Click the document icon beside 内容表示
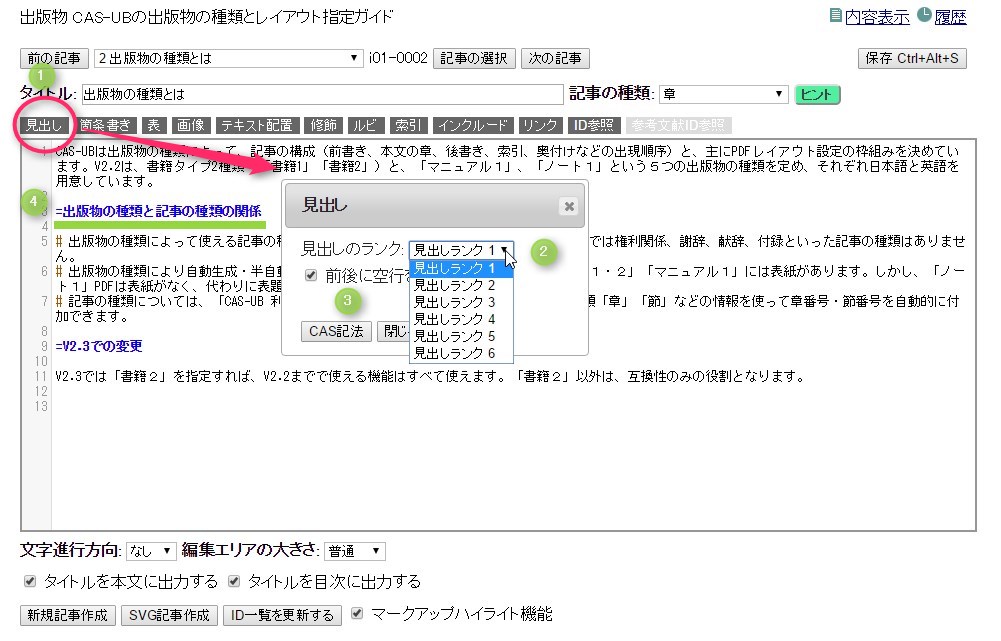 (835, 15)
